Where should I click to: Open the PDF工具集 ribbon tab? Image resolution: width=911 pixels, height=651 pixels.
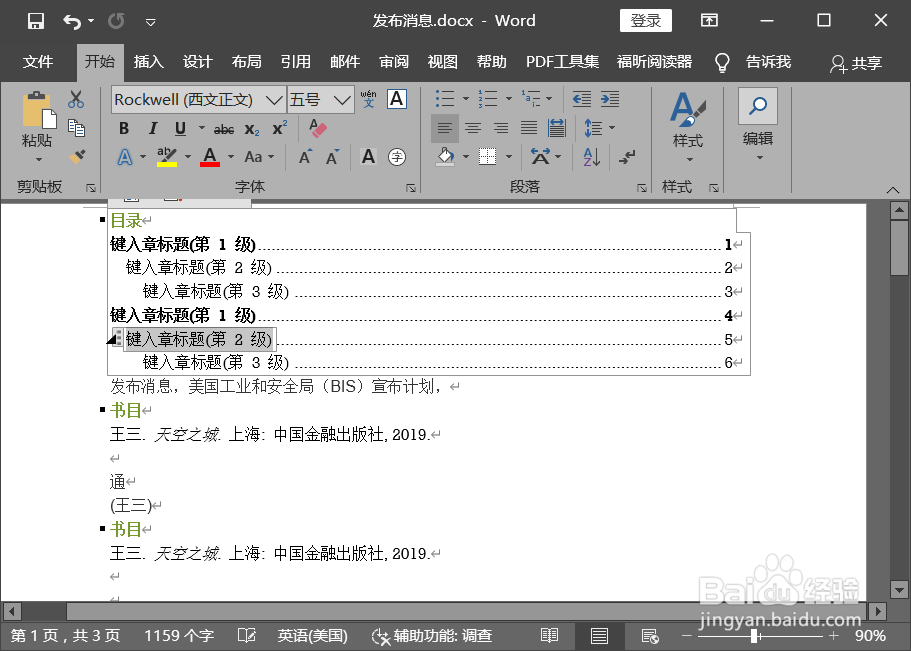click(x=562, y=61)
